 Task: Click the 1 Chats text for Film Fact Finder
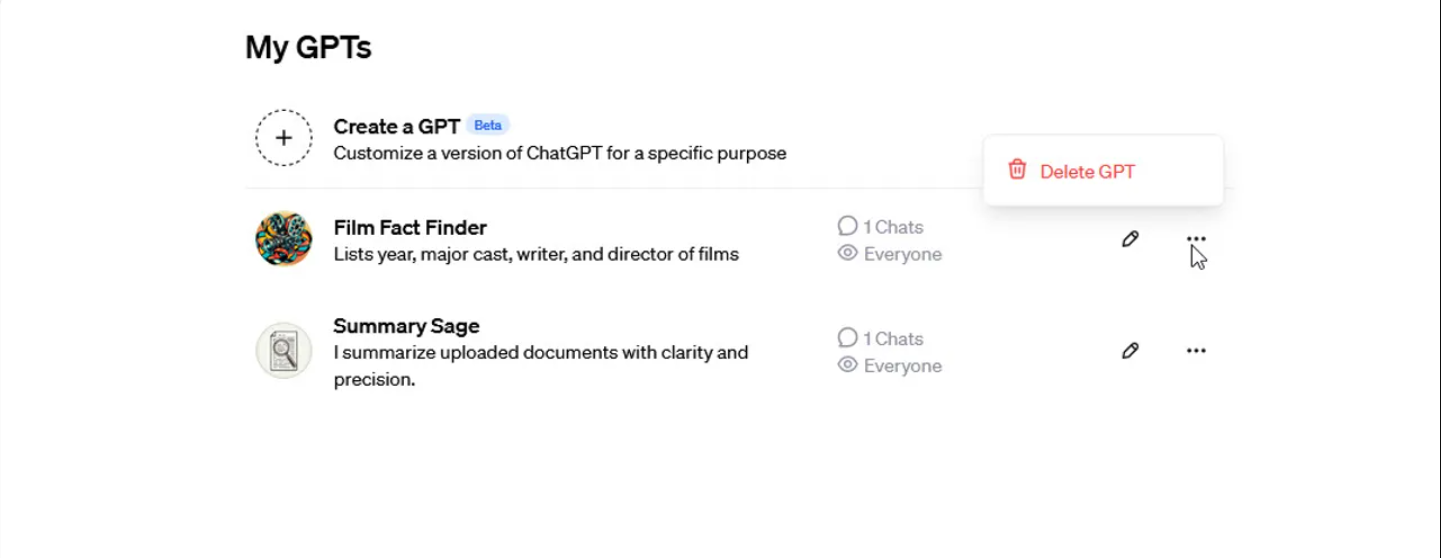(894, 227)
